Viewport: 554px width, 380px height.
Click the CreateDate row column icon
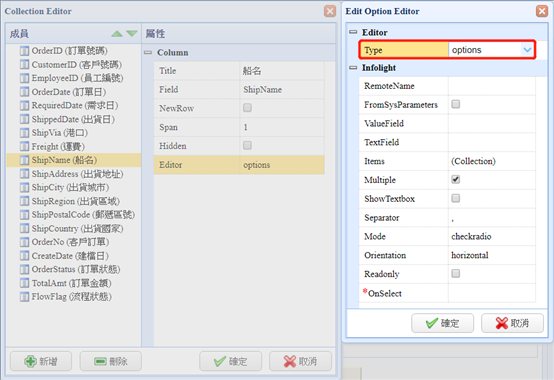[x=24, y=256]
